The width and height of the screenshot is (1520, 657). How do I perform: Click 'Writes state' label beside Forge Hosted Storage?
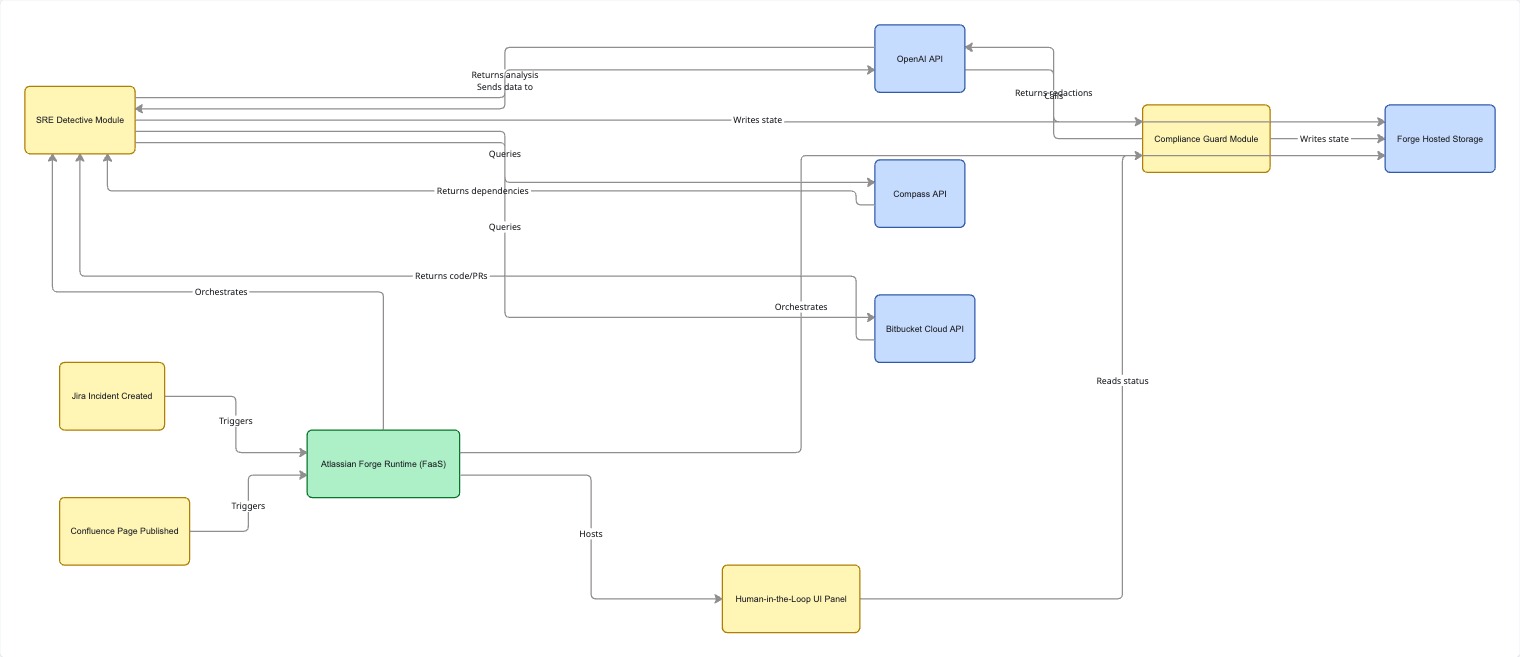click(1324, 139)
